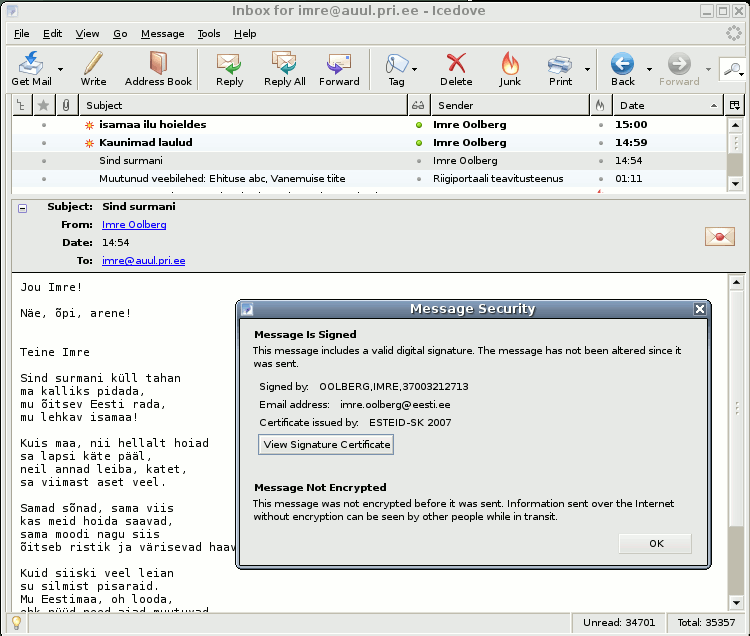Toggle star on isamaa ilu hoieldes row
Image resolution: width=750 pixels, height=636 pixels.
tap(44, 125)
